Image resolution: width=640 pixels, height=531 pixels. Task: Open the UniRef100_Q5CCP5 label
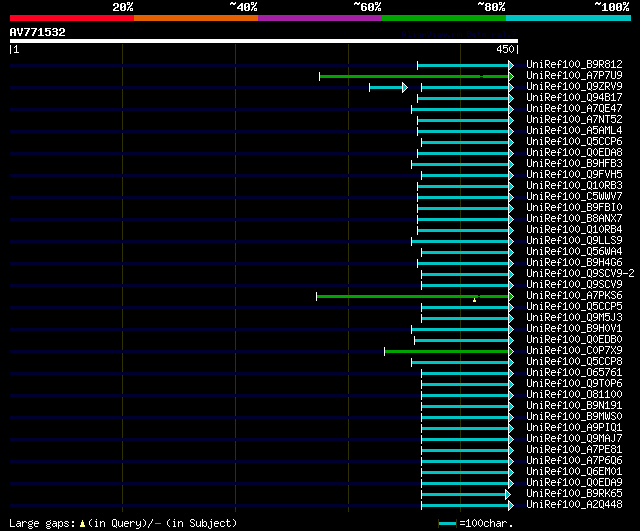coord(574,307)
